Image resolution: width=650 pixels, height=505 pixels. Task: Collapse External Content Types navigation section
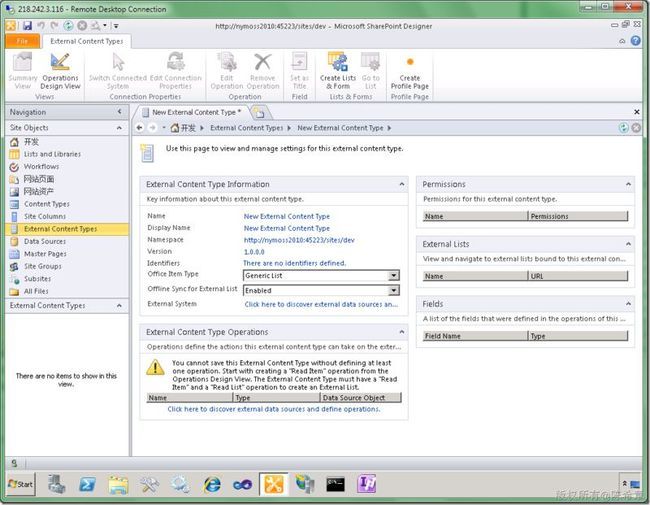tap(119, 305)
